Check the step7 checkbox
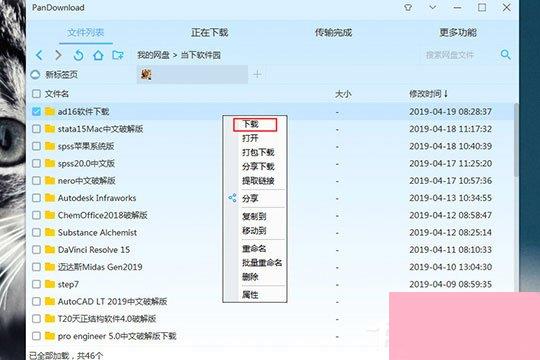540x360 pixels. pyautogui.click(x=36, y=284)
